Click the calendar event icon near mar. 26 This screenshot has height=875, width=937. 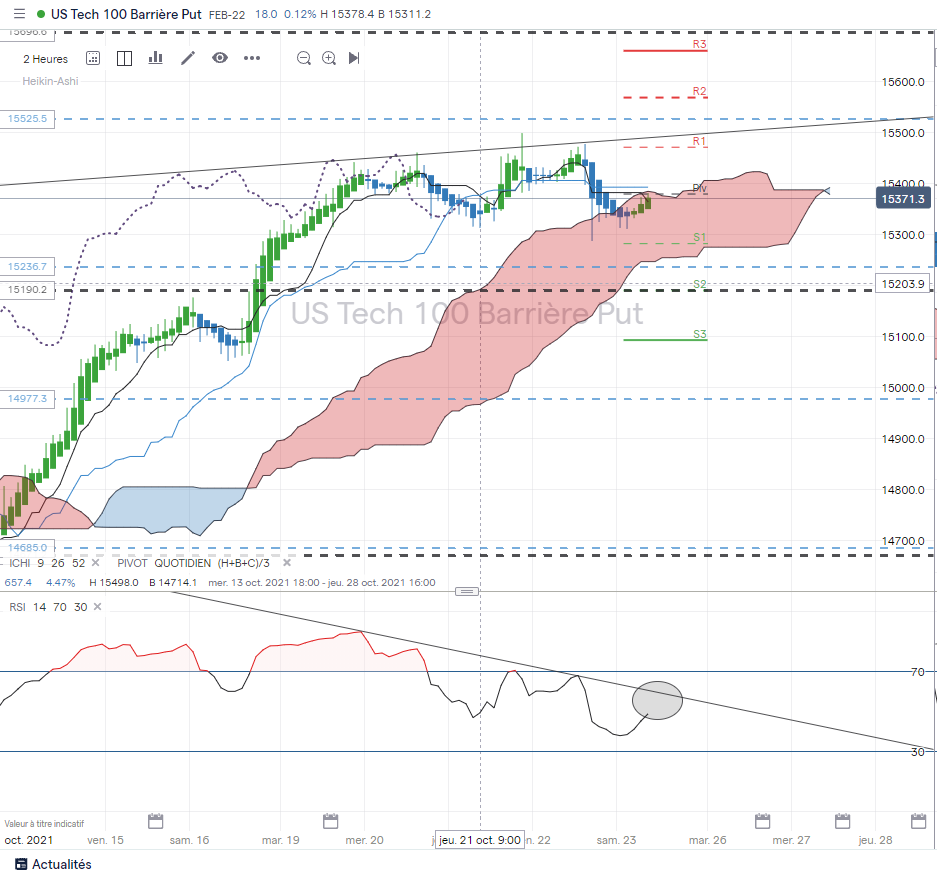point(762,821)
